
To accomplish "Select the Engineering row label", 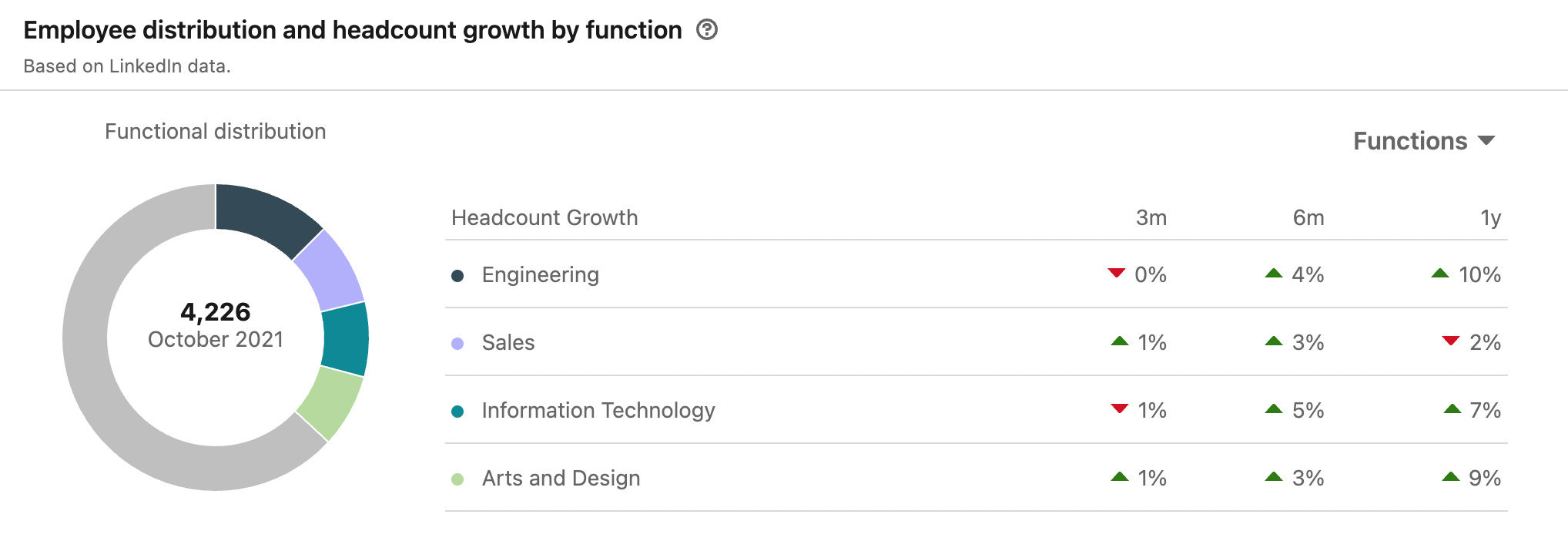I will [541, 275].
